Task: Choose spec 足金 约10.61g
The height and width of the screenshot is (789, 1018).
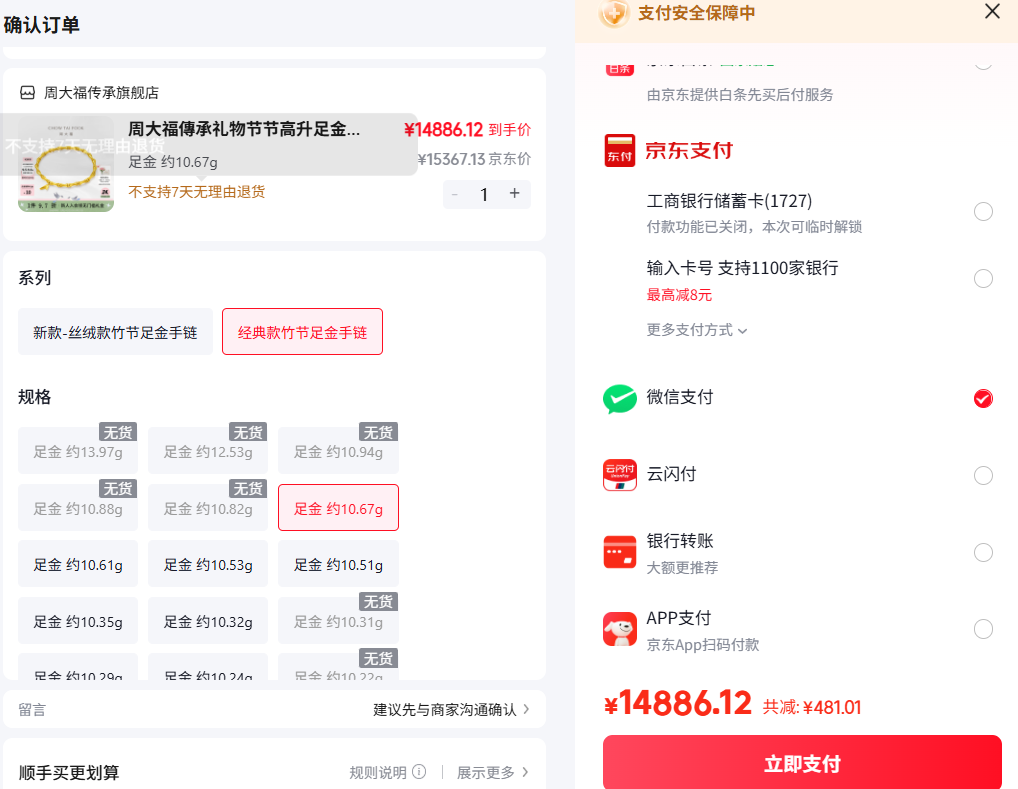Action: (78, 564)
